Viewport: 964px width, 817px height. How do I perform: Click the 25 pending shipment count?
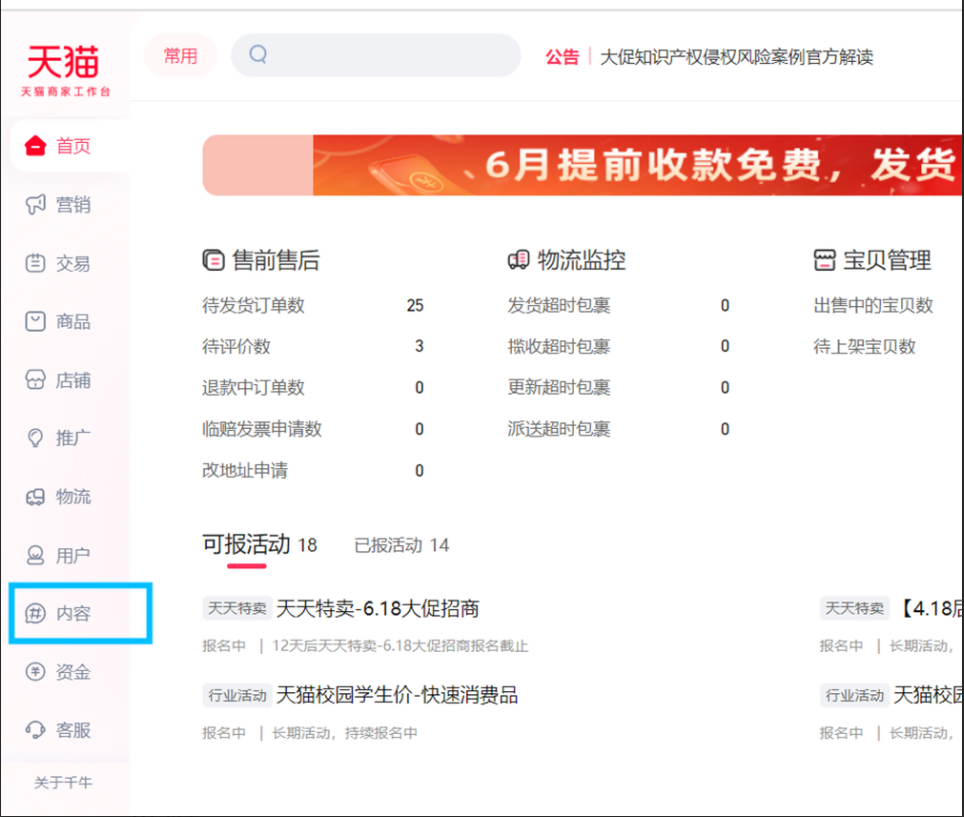pyautogui.click(x=415, y=306)
